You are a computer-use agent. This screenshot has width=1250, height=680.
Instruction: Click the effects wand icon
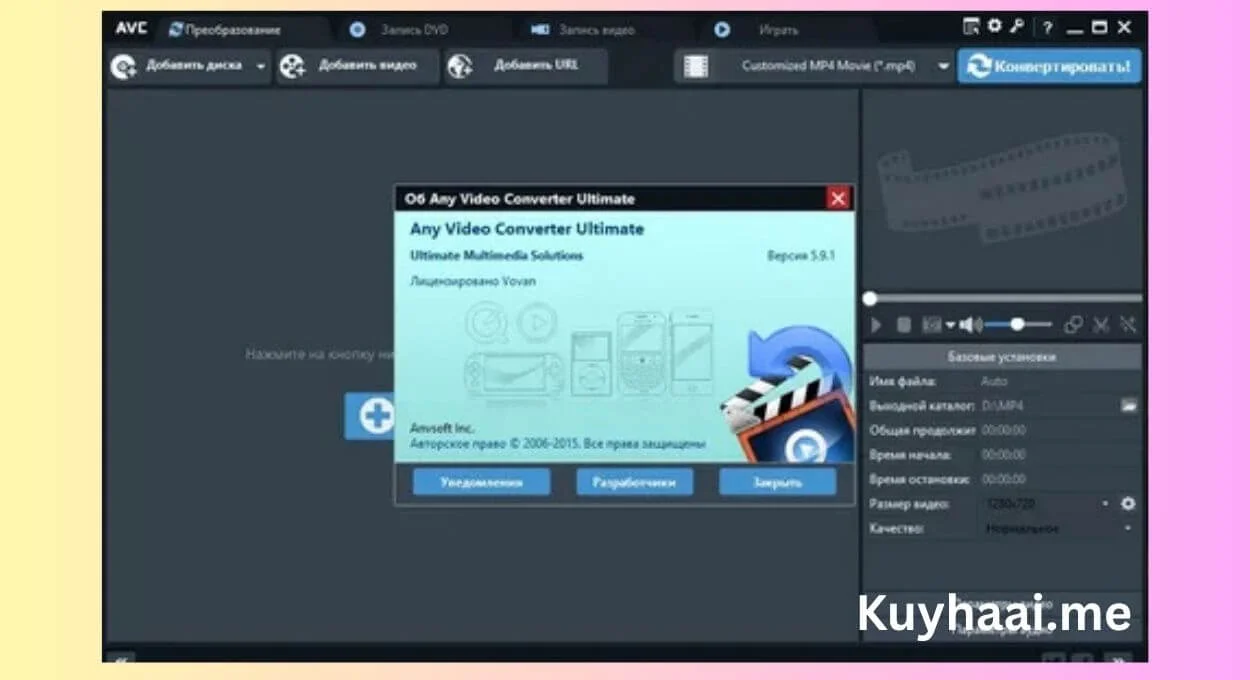[x=1128, y=324]
